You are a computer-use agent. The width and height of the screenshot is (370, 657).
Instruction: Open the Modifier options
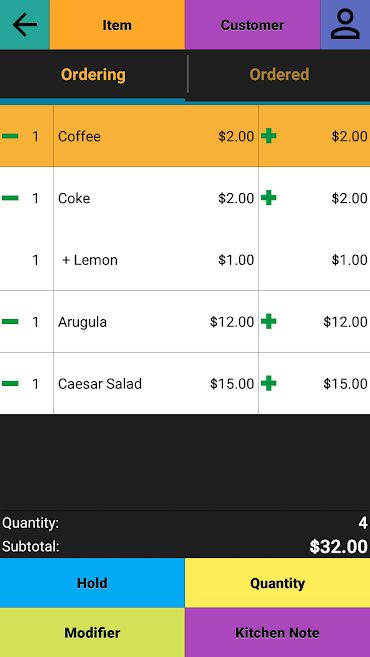tap(92, 632)
